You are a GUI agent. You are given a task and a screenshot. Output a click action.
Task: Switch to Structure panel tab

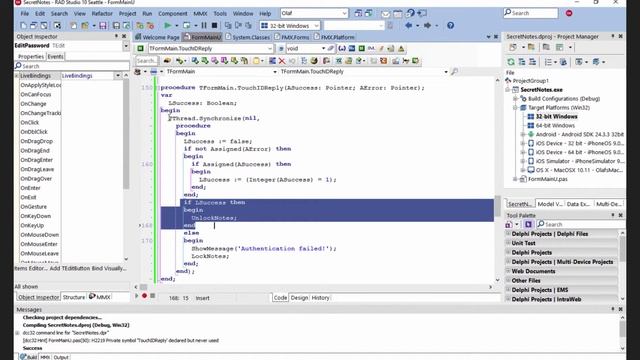pos(74,297)
